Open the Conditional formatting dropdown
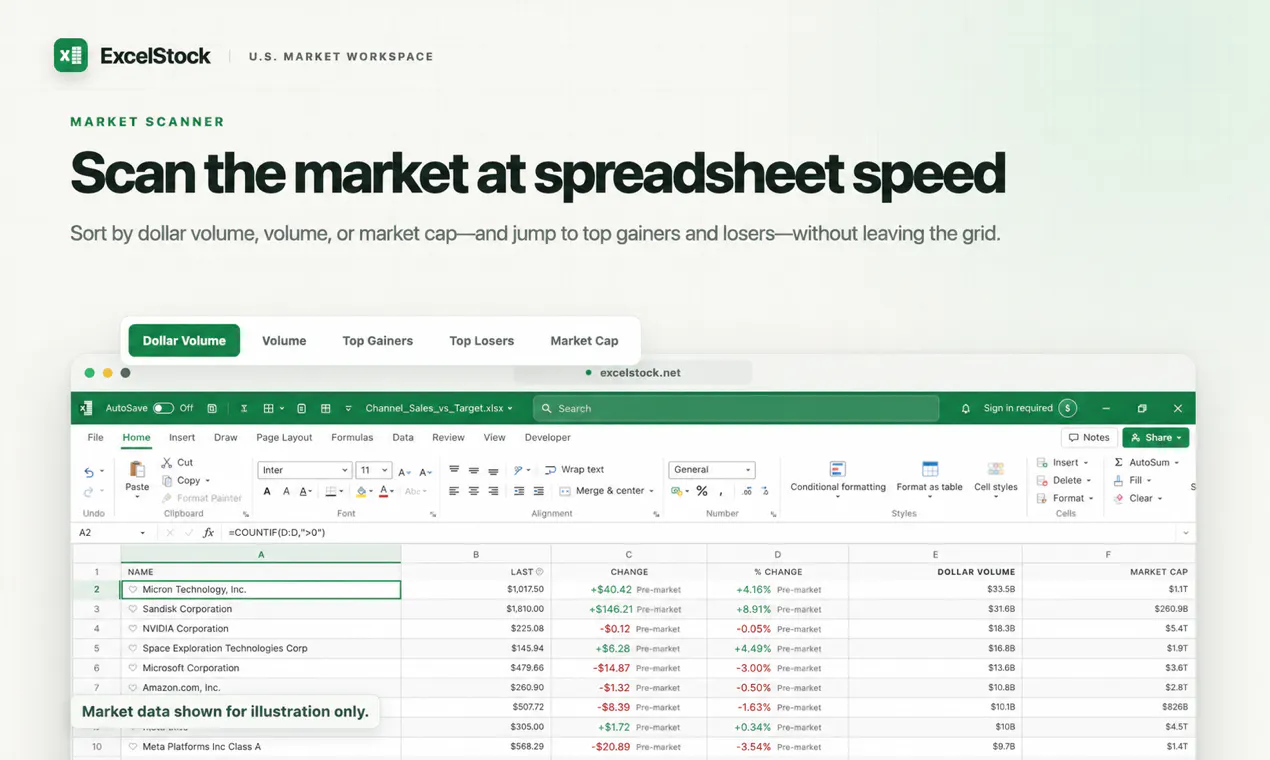Screen dimensions: 1270x760 [x=838, y=479]
